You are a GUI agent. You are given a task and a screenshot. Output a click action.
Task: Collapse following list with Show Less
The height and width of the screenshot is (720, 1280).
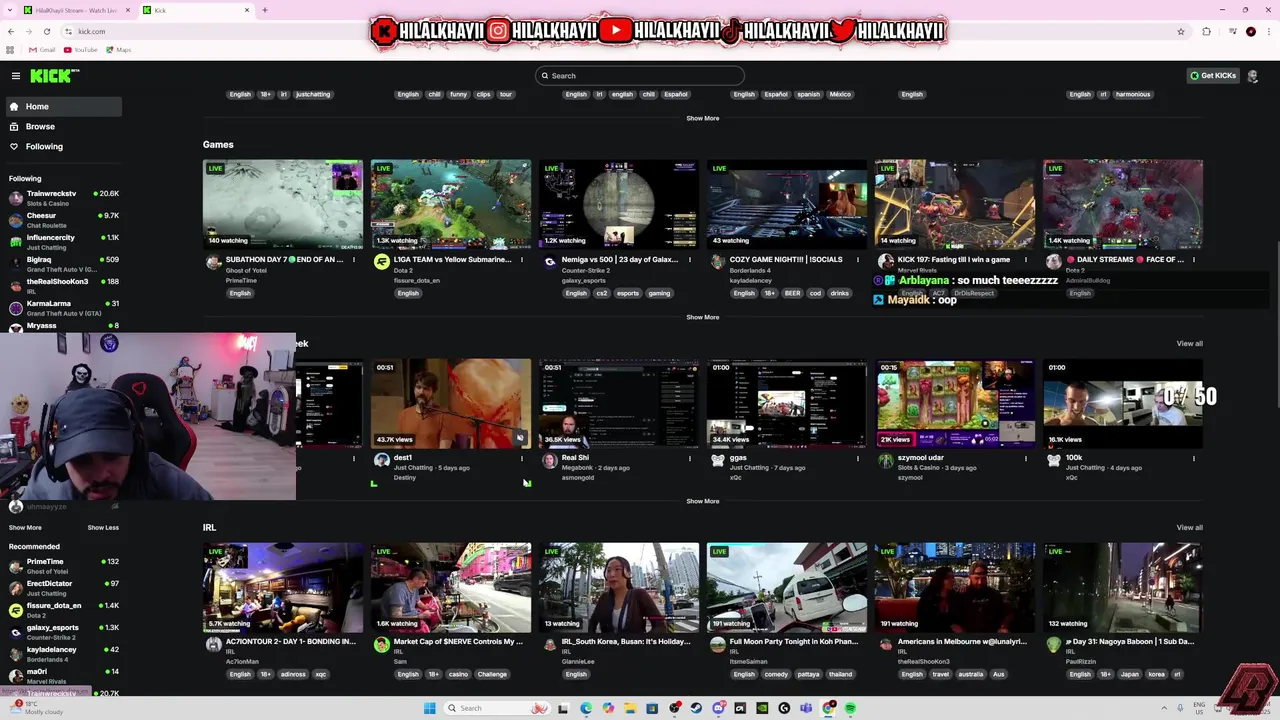tap(103, 527)
